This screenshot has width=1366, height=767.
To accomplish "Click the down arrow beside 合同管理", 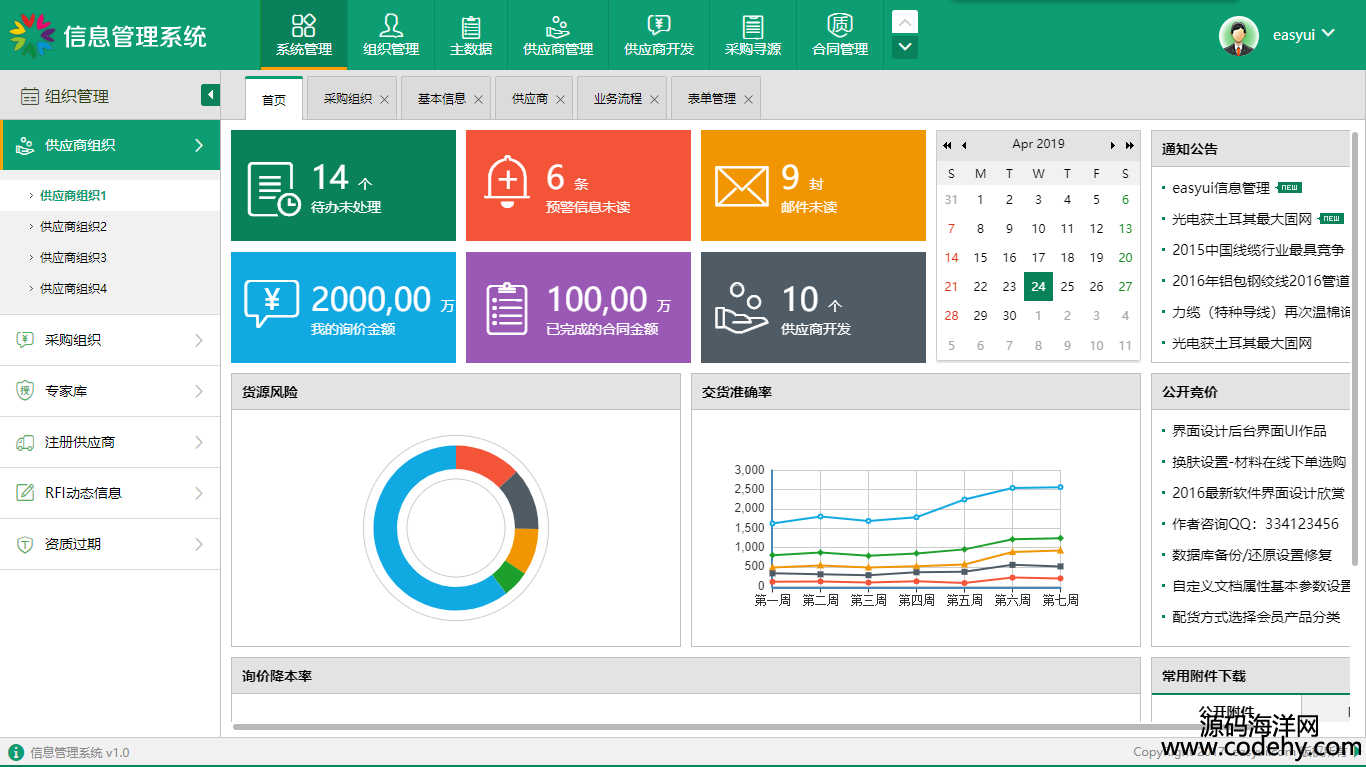I will 905,46.
